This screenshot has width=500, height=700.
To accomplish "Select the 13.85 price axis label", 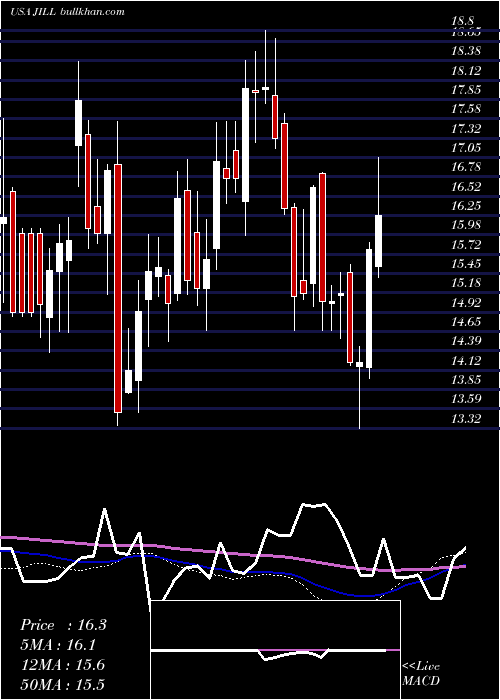I will [x=466, y=380].
